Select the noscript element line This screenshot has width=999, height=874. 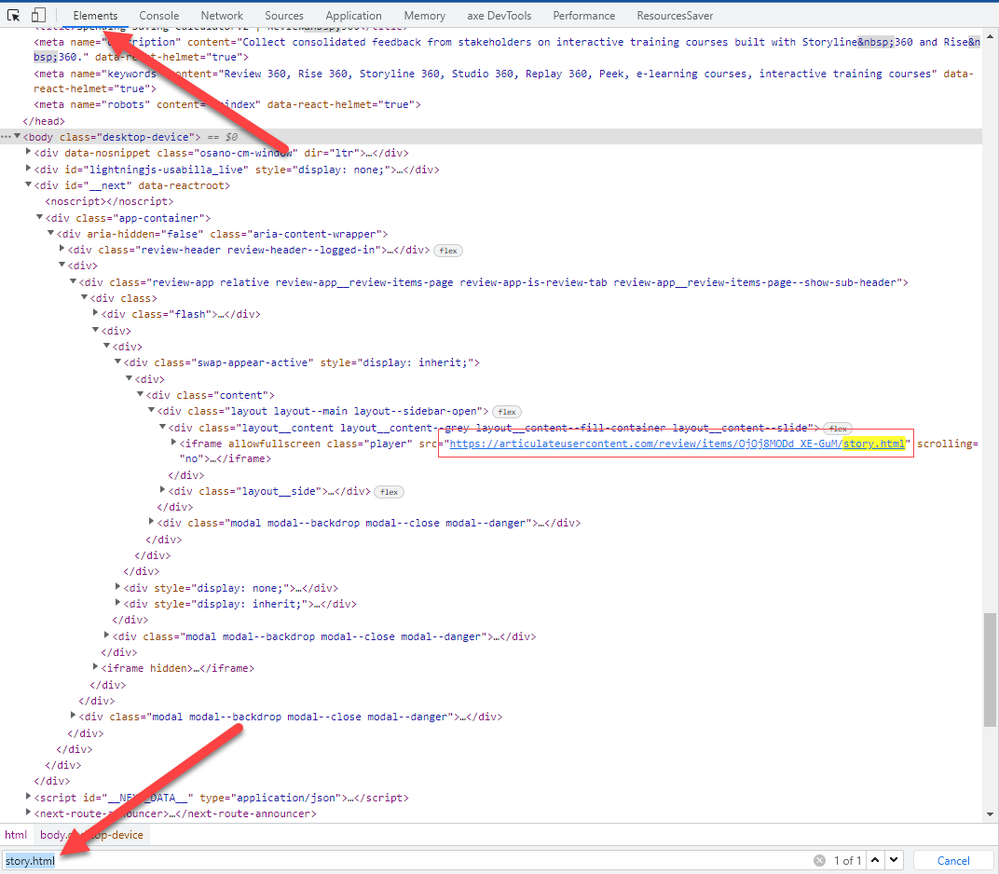pos(109,201)
